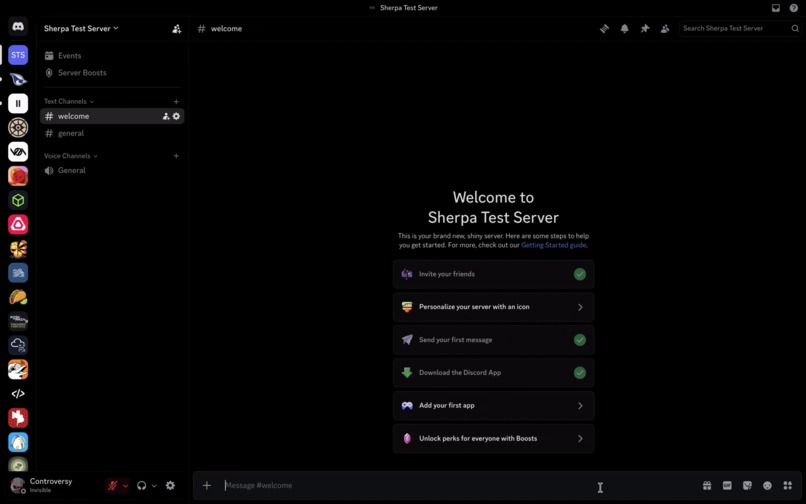Collapse the Text Channels category
The image size is (806, 504).
point(69,101)
